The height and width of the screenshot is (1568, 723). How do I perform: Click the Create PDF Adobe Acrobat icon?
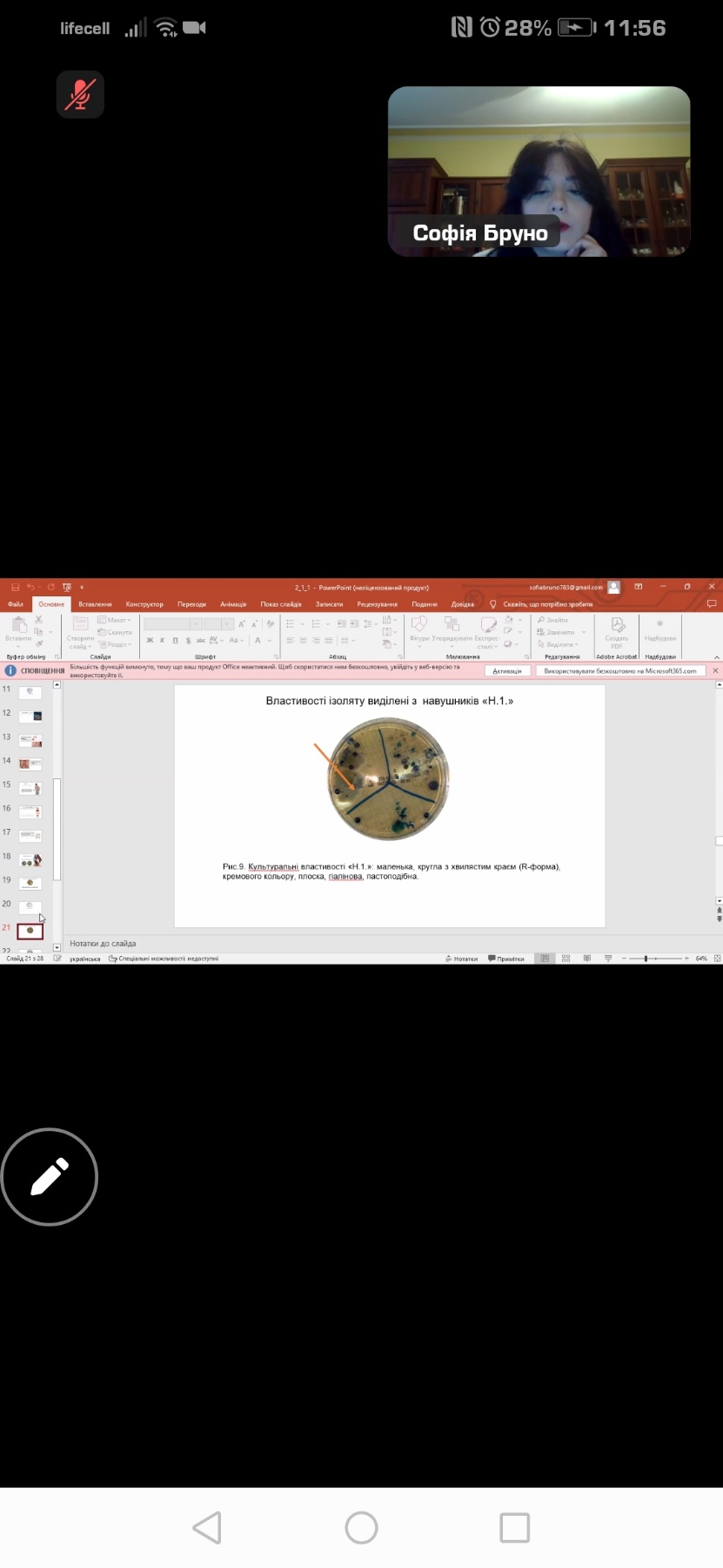(x=617, y=630)
